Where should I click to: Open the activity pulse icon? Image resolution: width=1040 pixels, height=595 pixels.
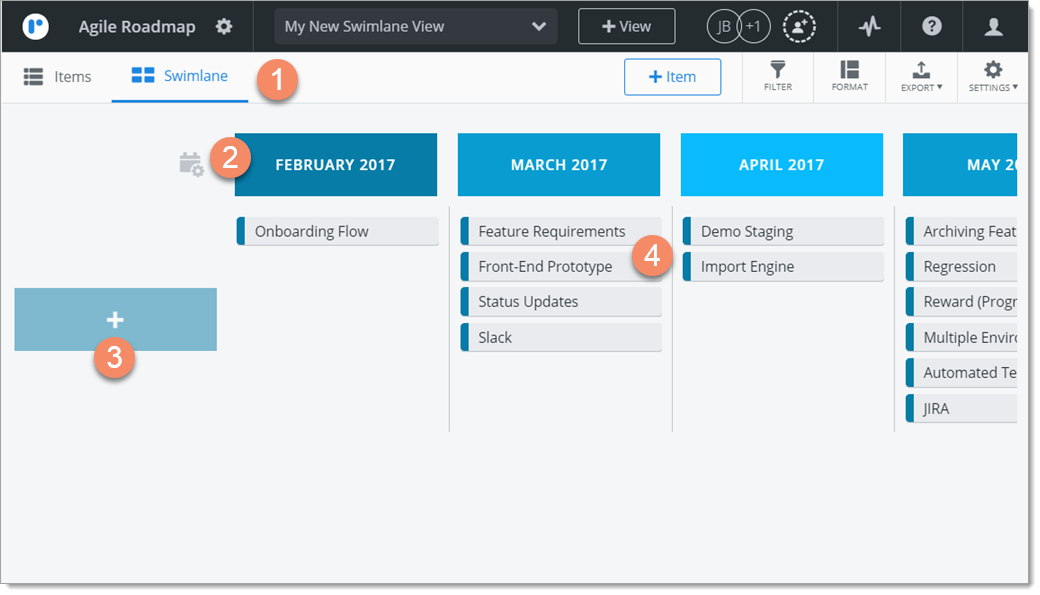click(x=869, y=27)
